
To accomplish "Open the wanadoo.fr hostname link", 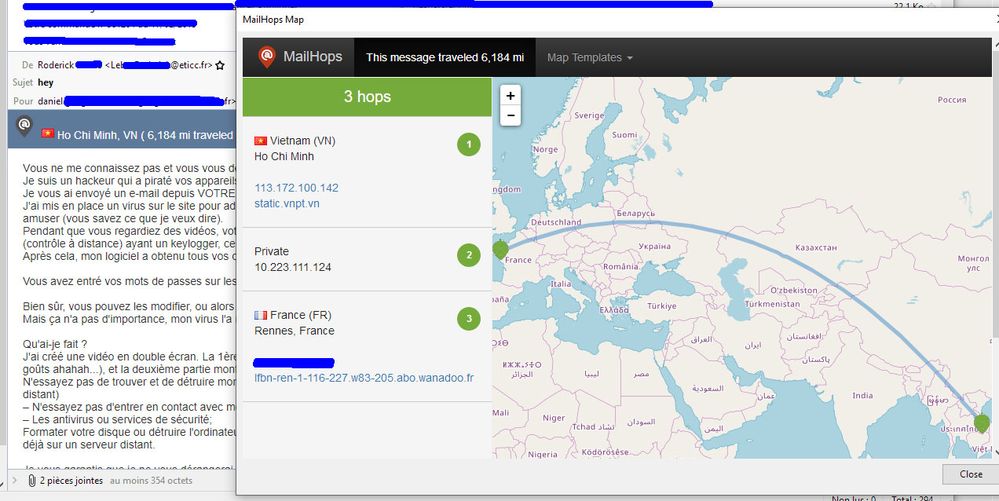I will 364,378.
